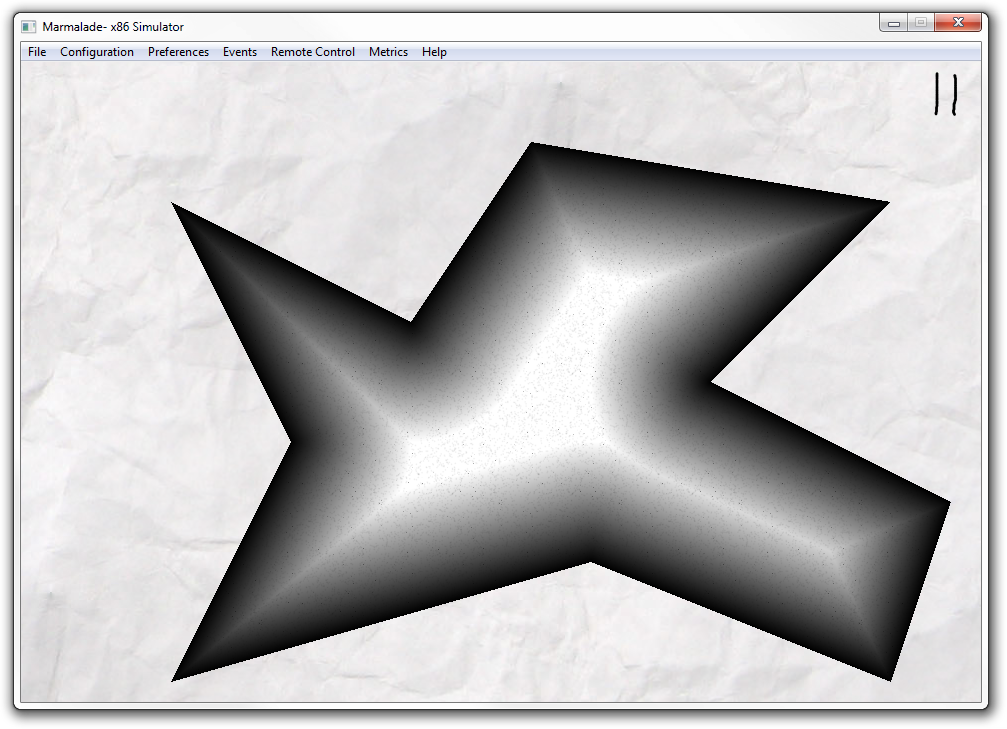The height and width of the screenshot is (729, 1007).
Task: Open the Metrics menu
Action: (x=388, y=52)
